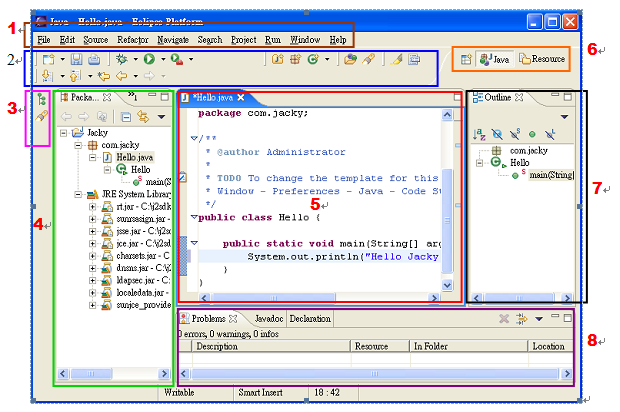Switch to the Resource perspective

(542, 59)
